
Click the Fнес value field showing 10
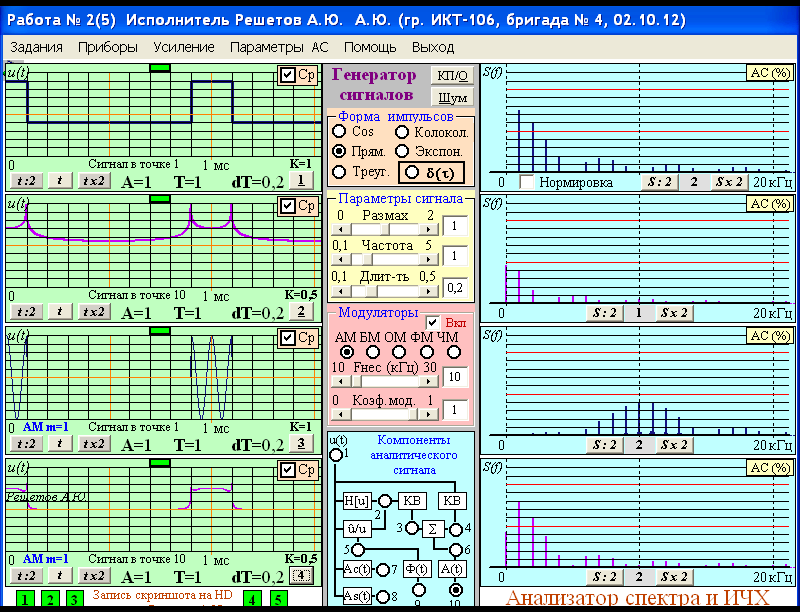pyautogui.click(x=455, y=377)
